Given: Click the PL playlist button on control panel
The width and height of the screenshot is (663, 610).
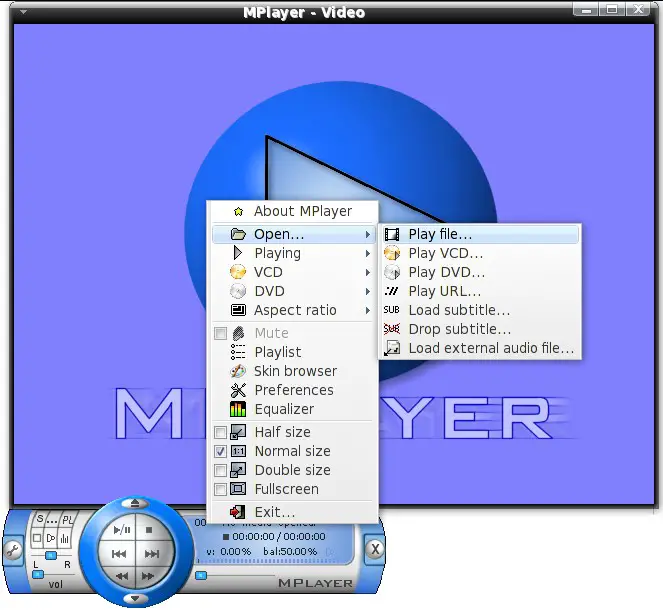Looking at the screenshot, I should pyautogui.click(x=68, y=520).
